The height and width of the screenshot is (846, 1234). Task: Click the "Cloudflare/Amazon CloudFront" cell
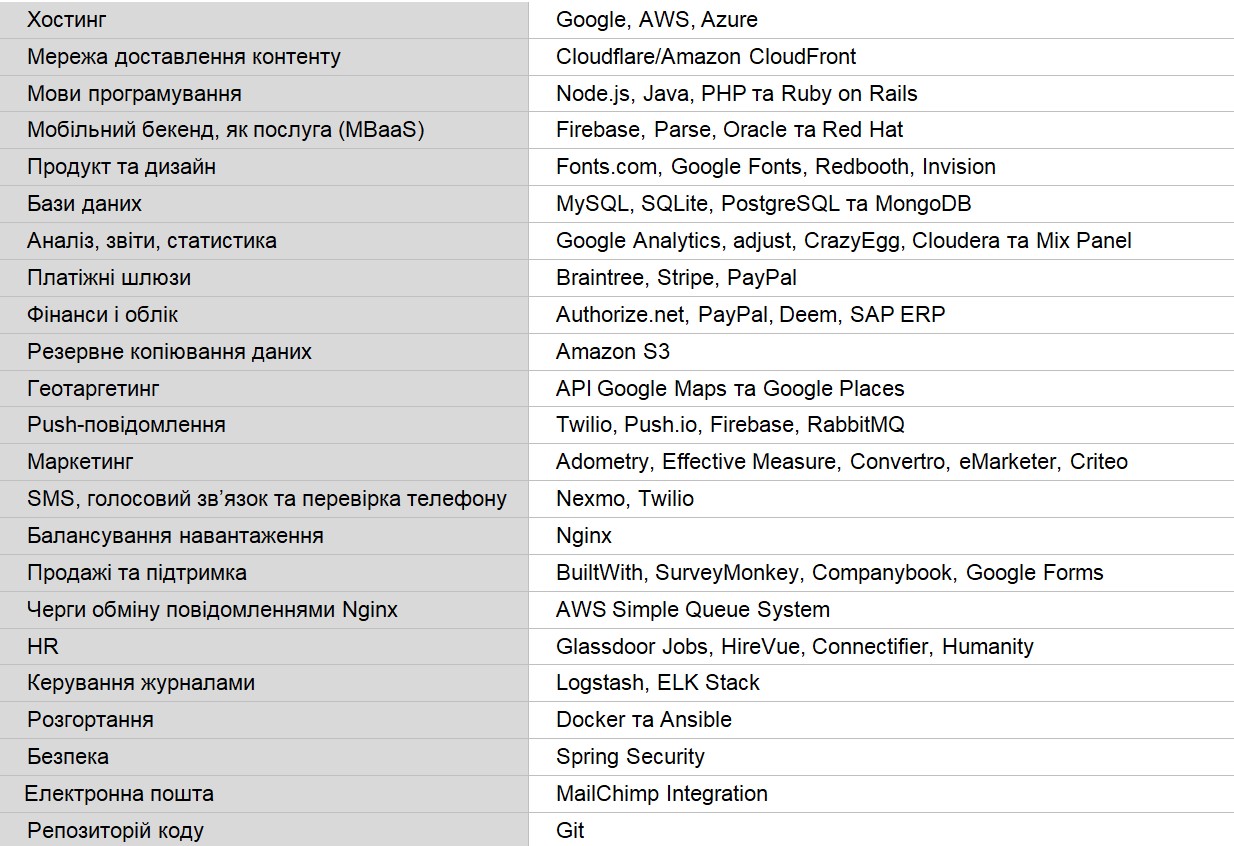click(706, 57)
